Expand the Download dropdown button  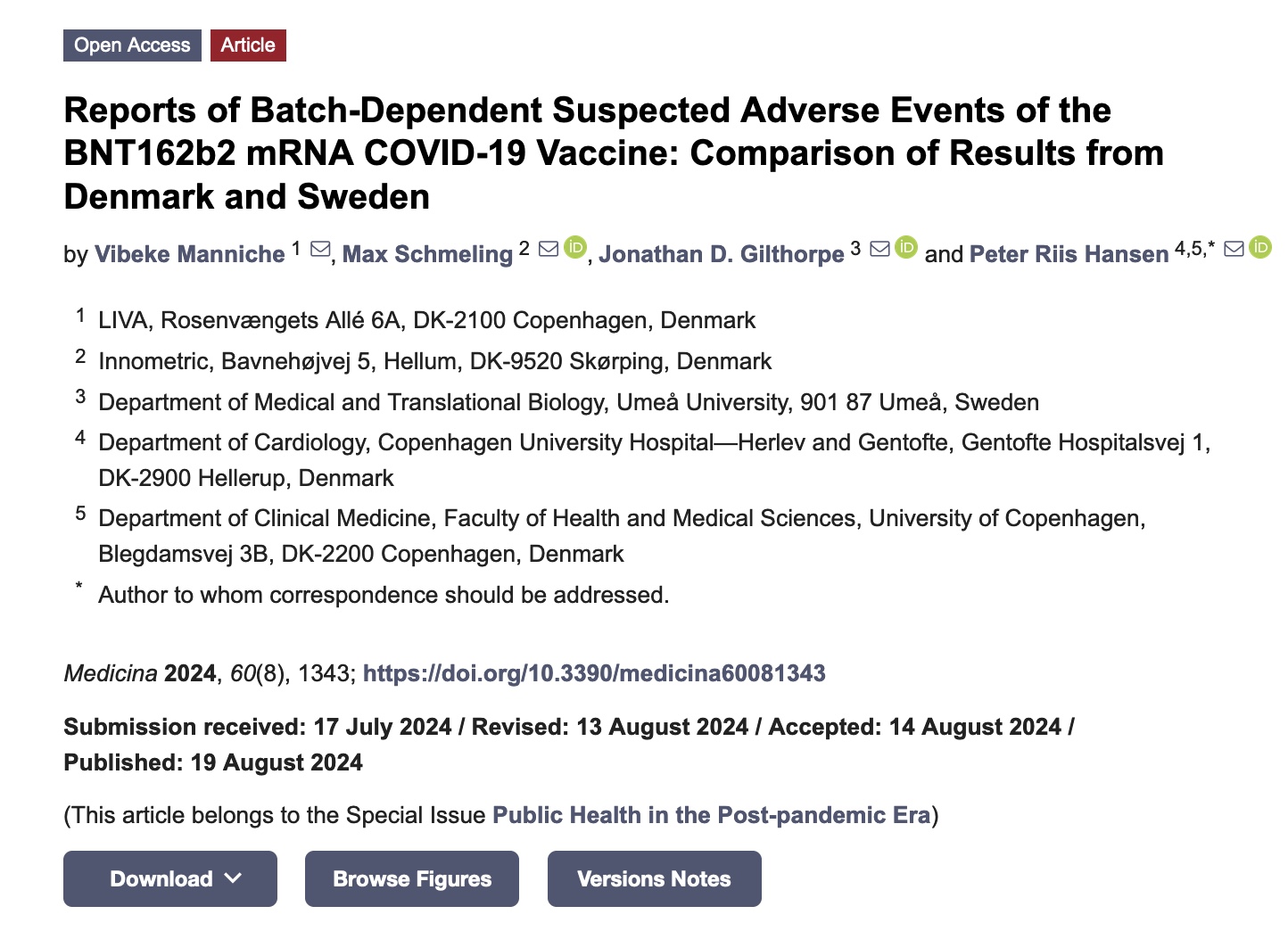pyautogui.click(x=170, y=879)
